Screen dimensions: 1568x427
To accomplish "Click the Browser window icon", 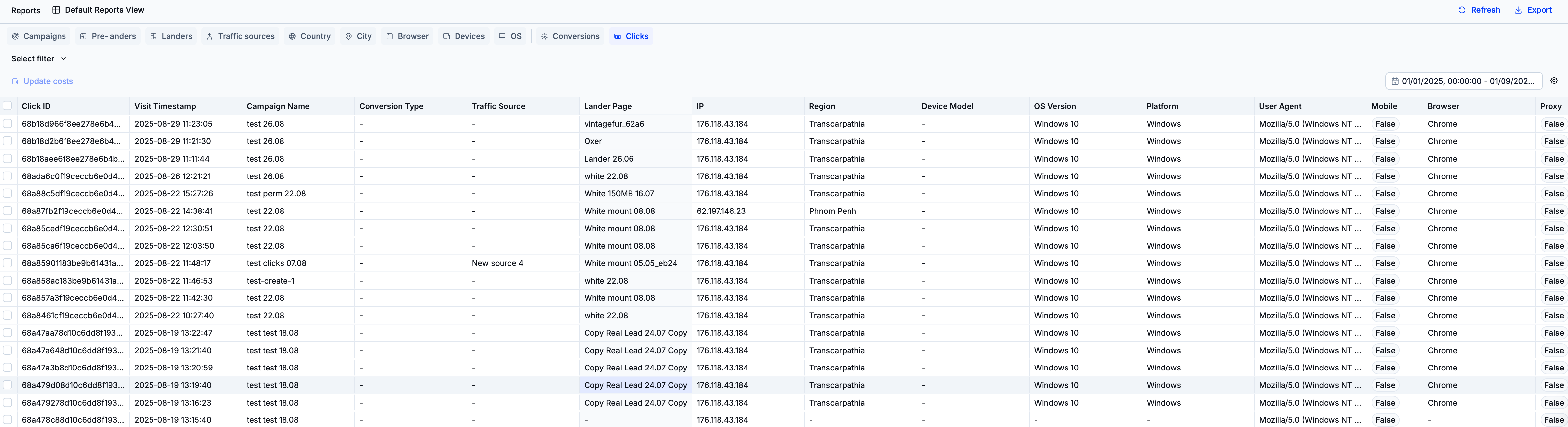I will tap(390, 36).
